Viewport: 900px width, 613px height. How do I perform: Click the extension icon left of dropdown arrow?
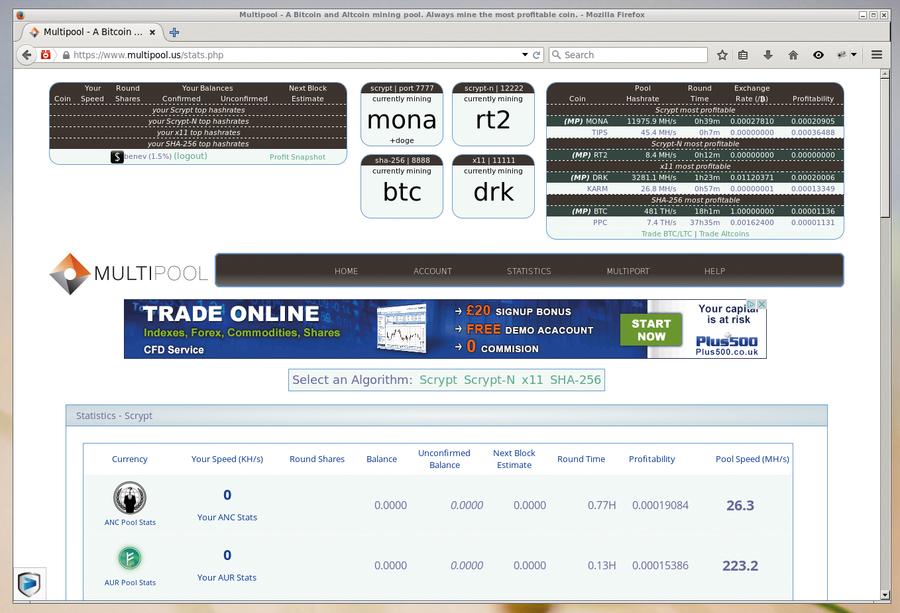(x=842, y=55)
